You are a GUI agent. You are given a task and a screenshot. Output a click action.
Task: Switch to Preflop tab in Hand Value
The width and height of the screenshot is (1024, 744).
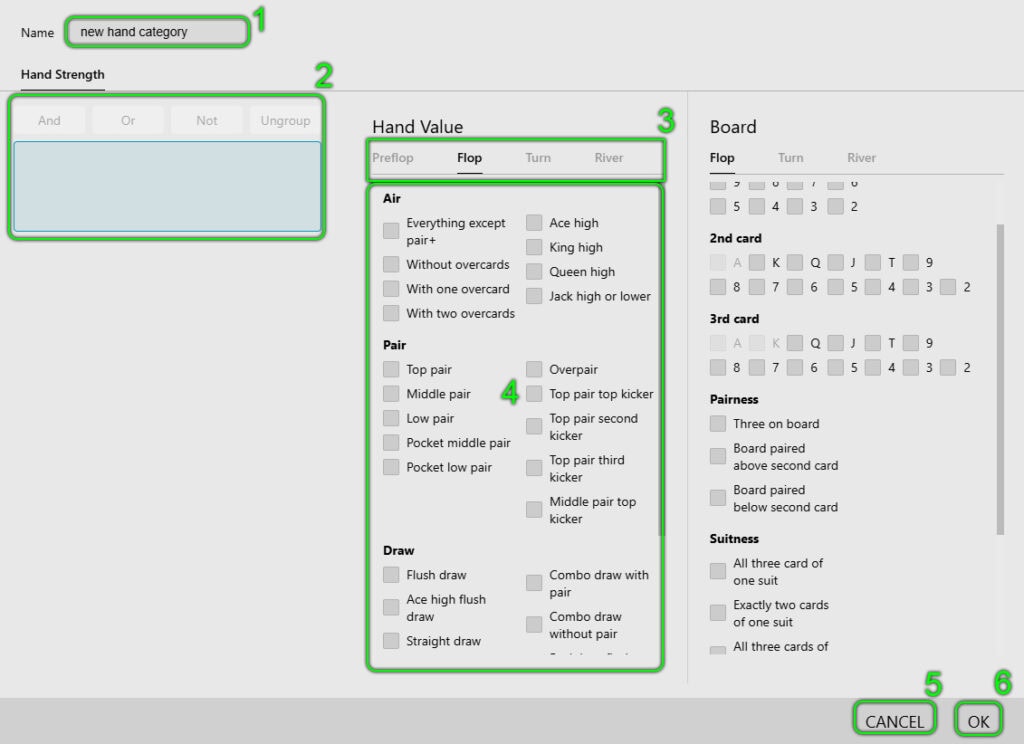coord(393,158)
